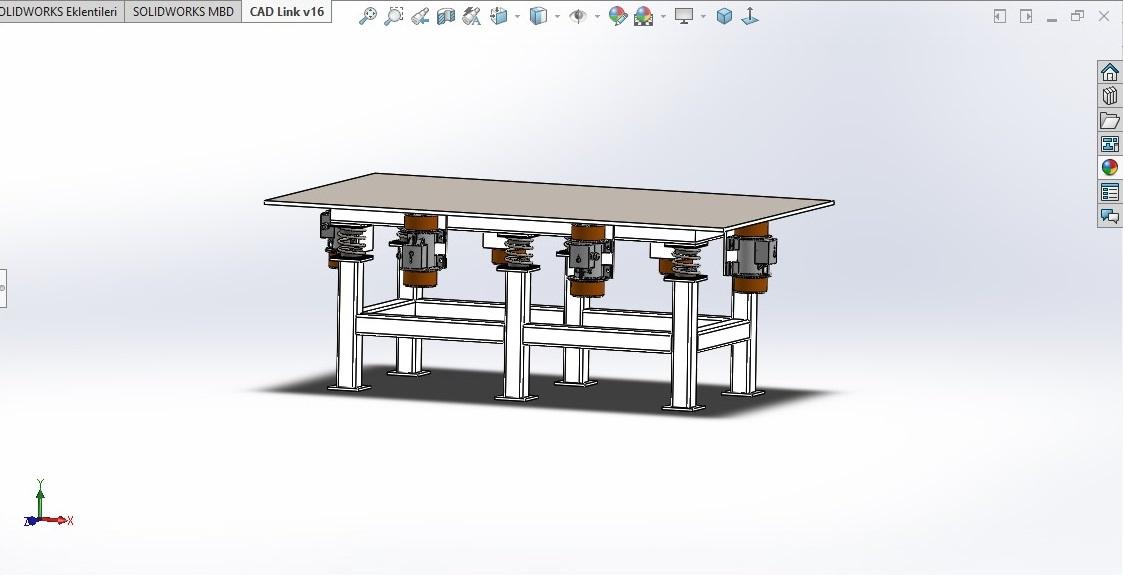Open File Explorer folder icon in task pane

click(x=1109, y=120)
